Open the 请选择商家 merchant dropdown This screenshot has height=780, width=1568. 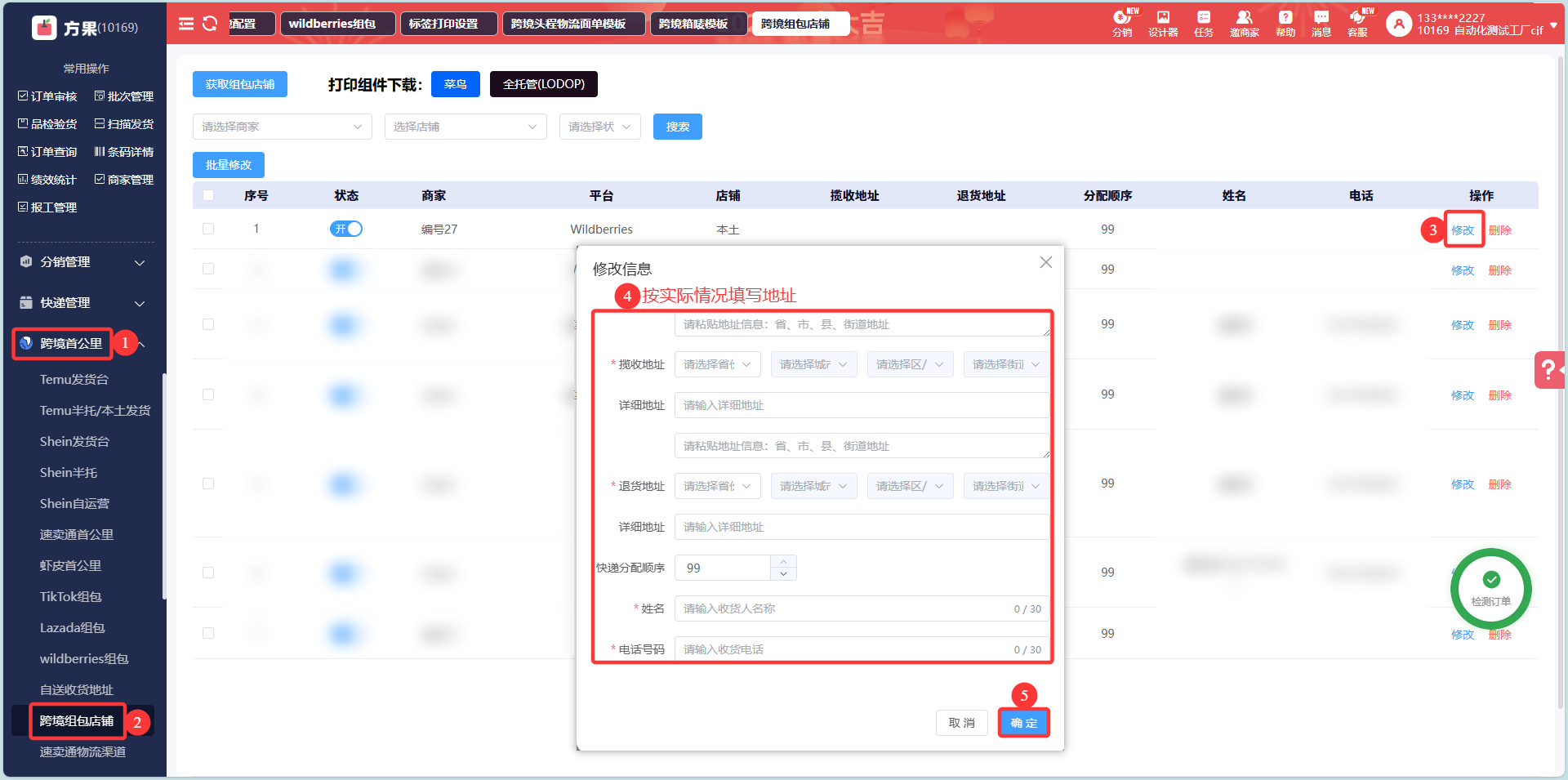click(282, 127)
